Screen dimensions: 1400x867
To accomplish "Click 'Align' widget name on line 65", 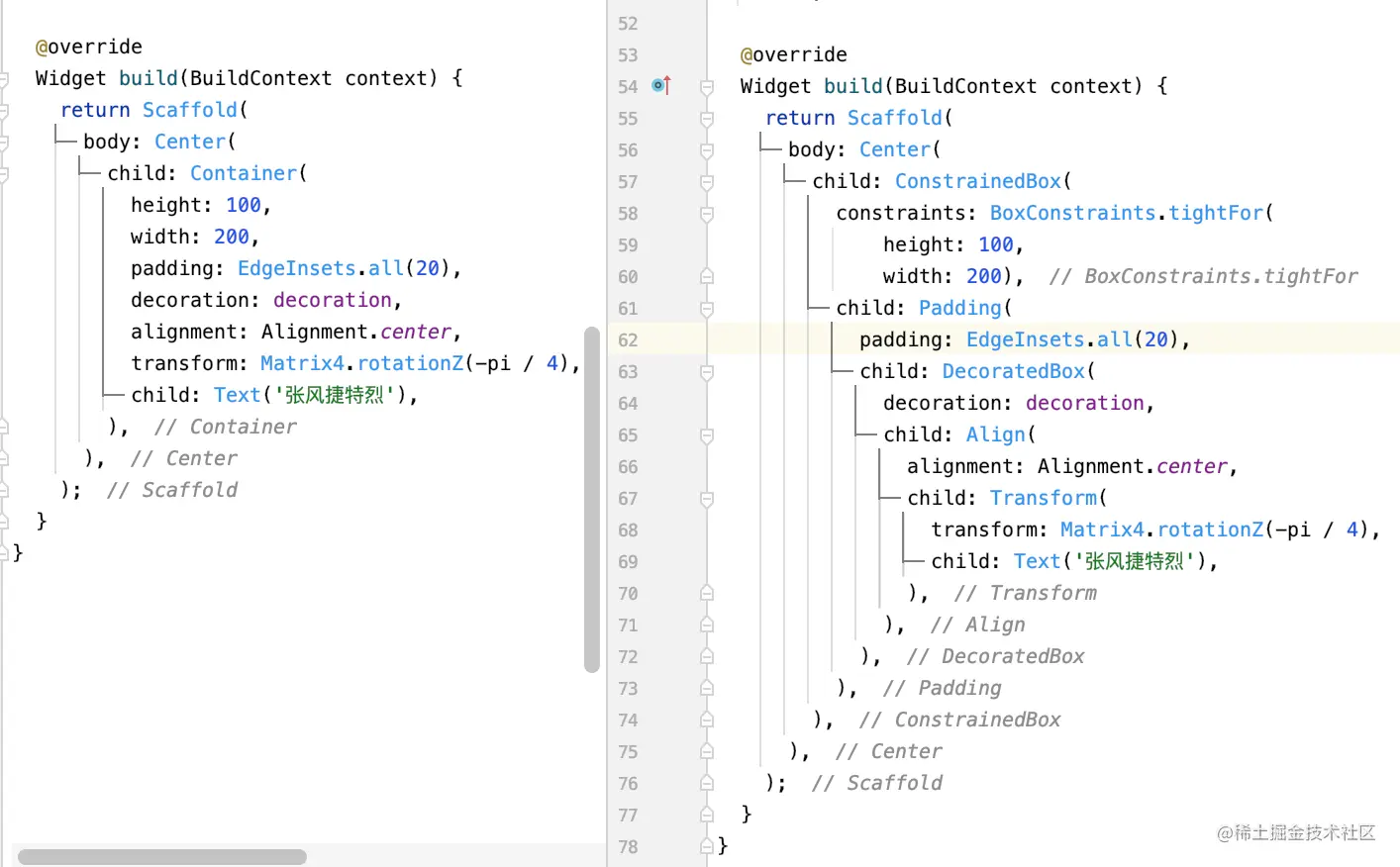I will [996, 434].
